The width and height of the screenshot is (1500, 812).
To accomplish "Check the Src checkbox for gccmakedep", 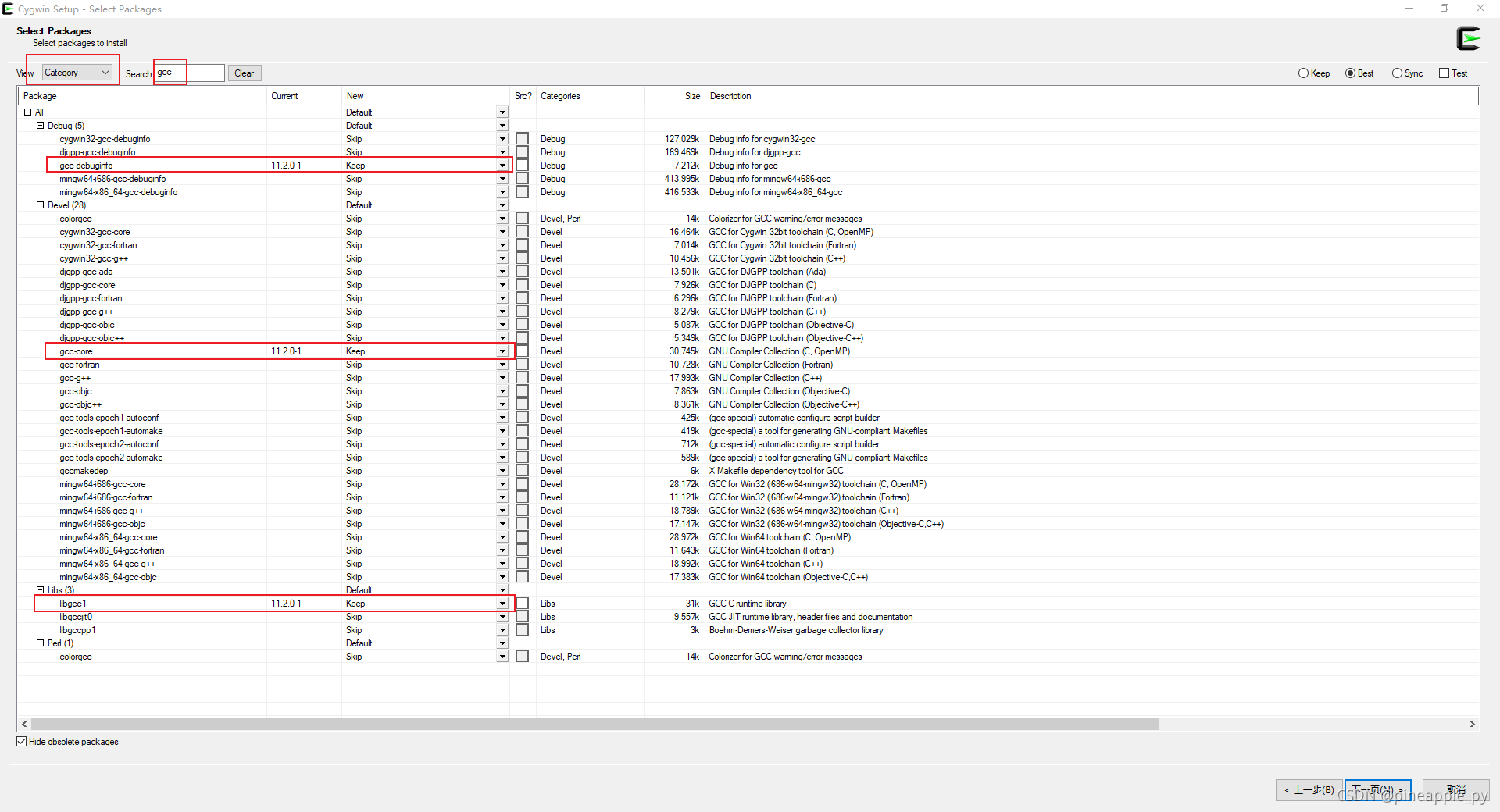I will tap(523, 471).
